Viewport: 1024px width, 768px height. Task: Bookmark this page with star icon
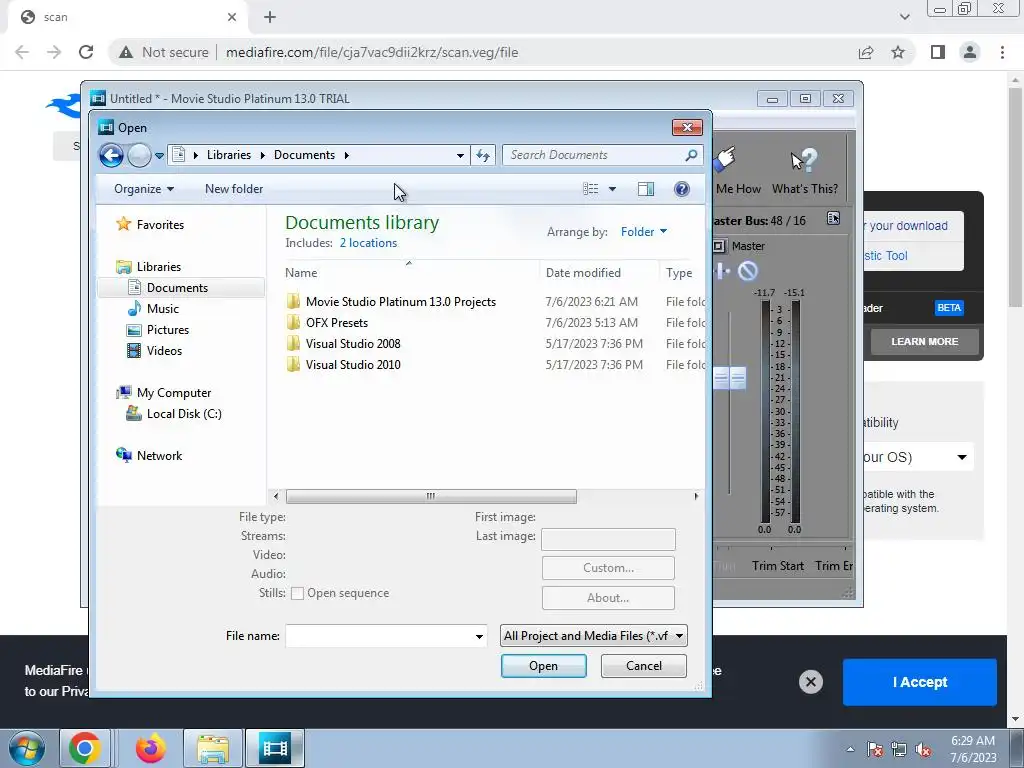[x=898, y=52]
